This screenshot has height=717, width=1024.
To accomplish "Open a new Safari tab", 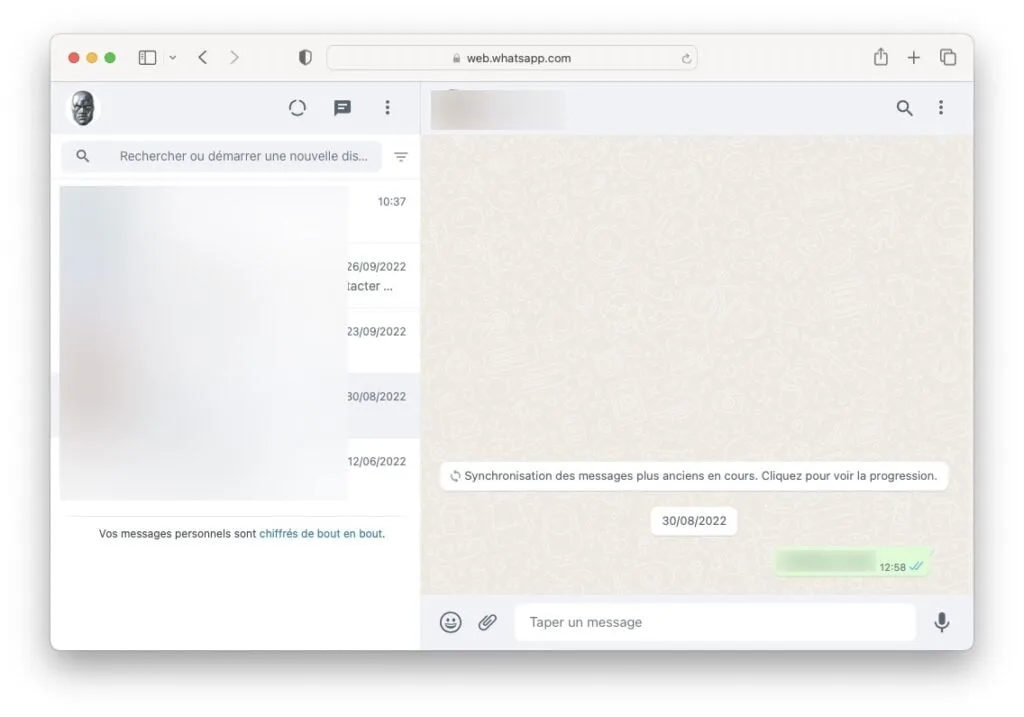I will (913, 57).
